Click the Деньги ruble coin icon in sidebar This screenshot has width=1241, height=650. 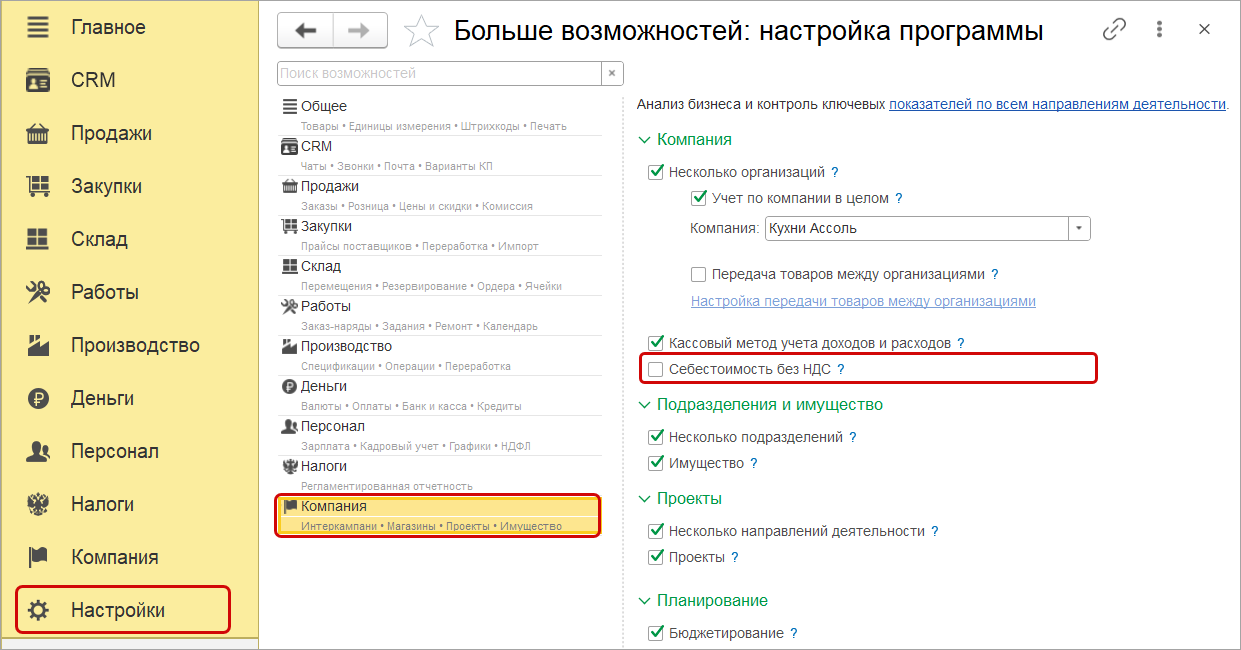[38, 398]
